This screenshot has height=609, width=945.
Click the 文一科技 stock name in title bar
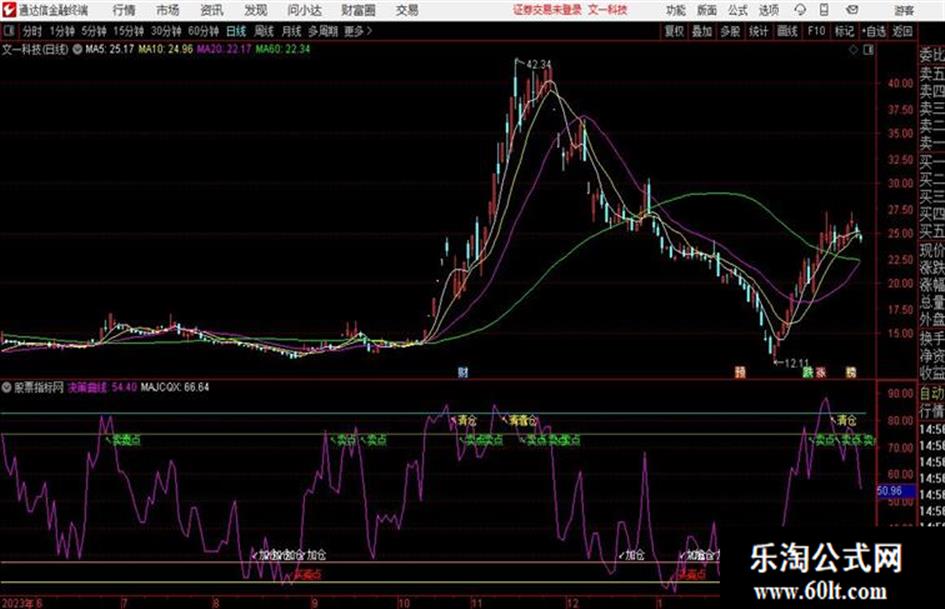click(608, 10)
